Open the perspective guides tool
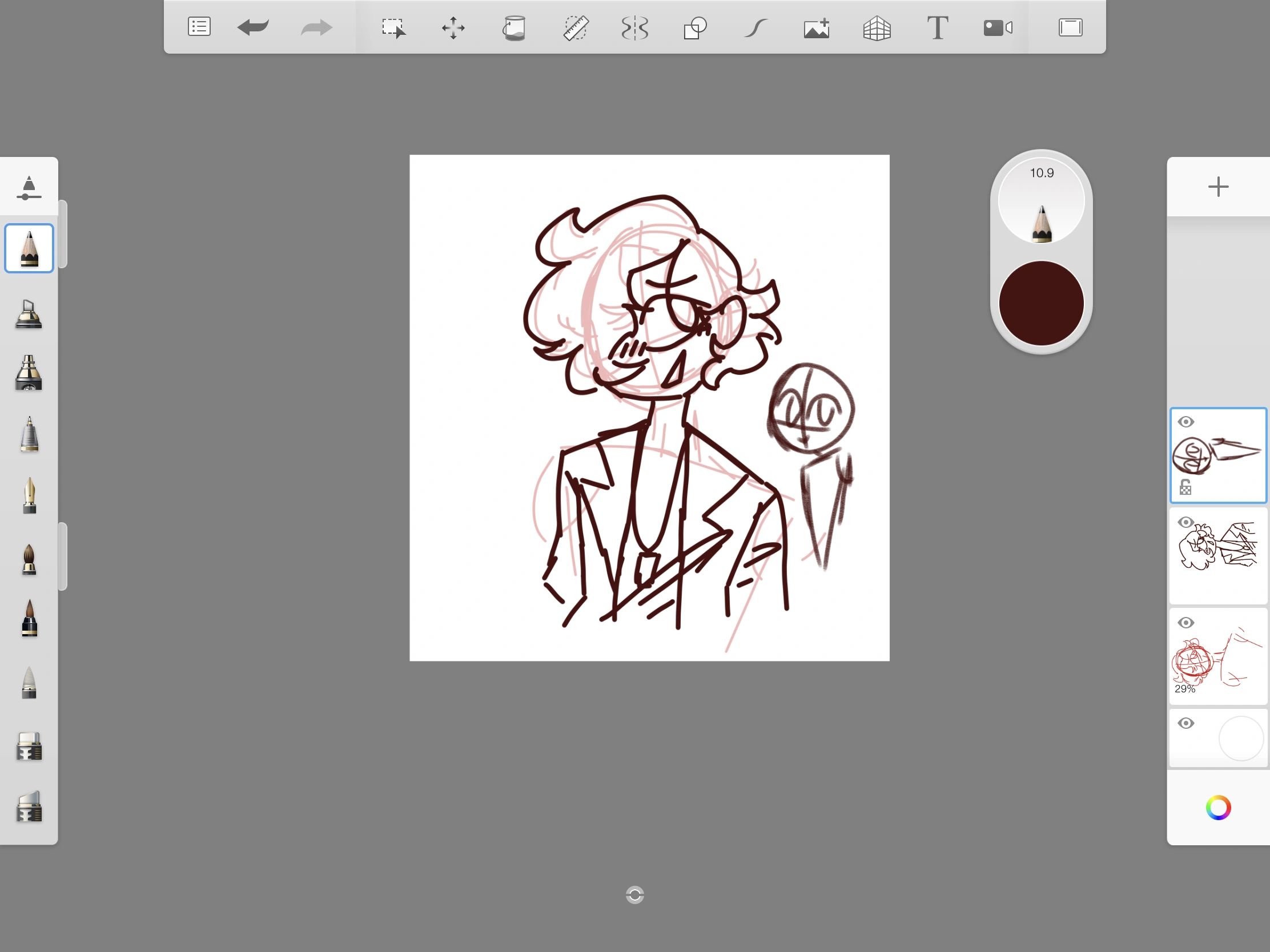The height and width of the screenshot is (952, 1270). coord(877,27)
